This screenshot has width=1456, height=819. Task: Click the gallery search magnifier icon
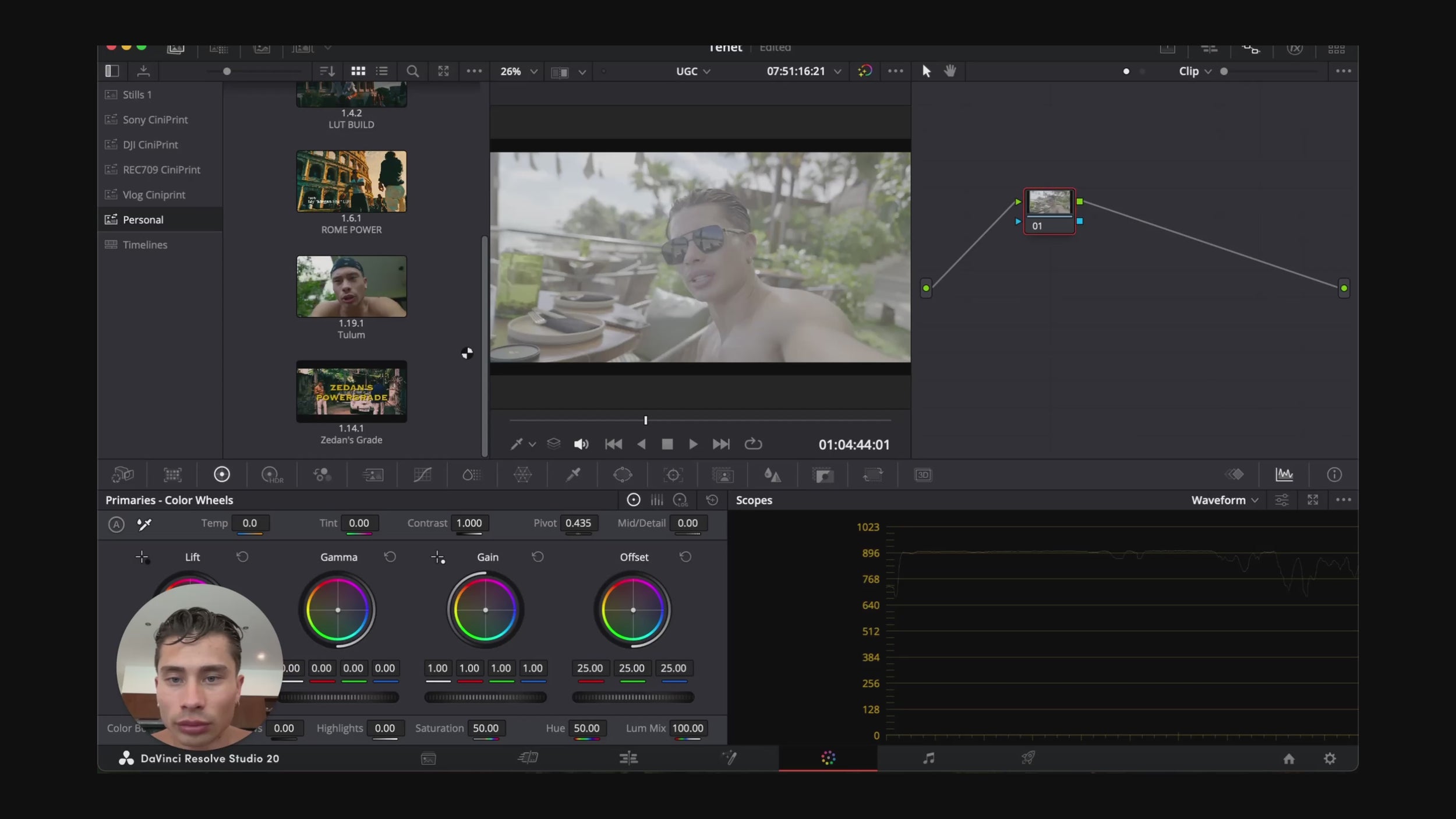412,71
